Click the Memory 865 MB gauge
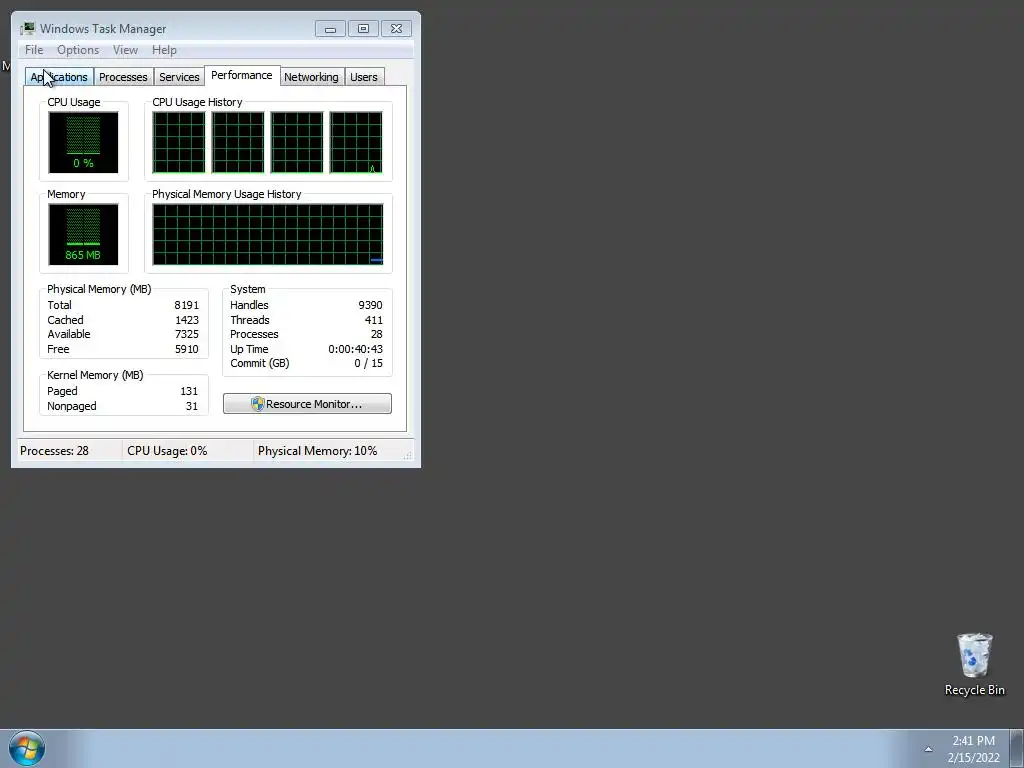This screenshot has width=1024, height=768. click(83, 234)
